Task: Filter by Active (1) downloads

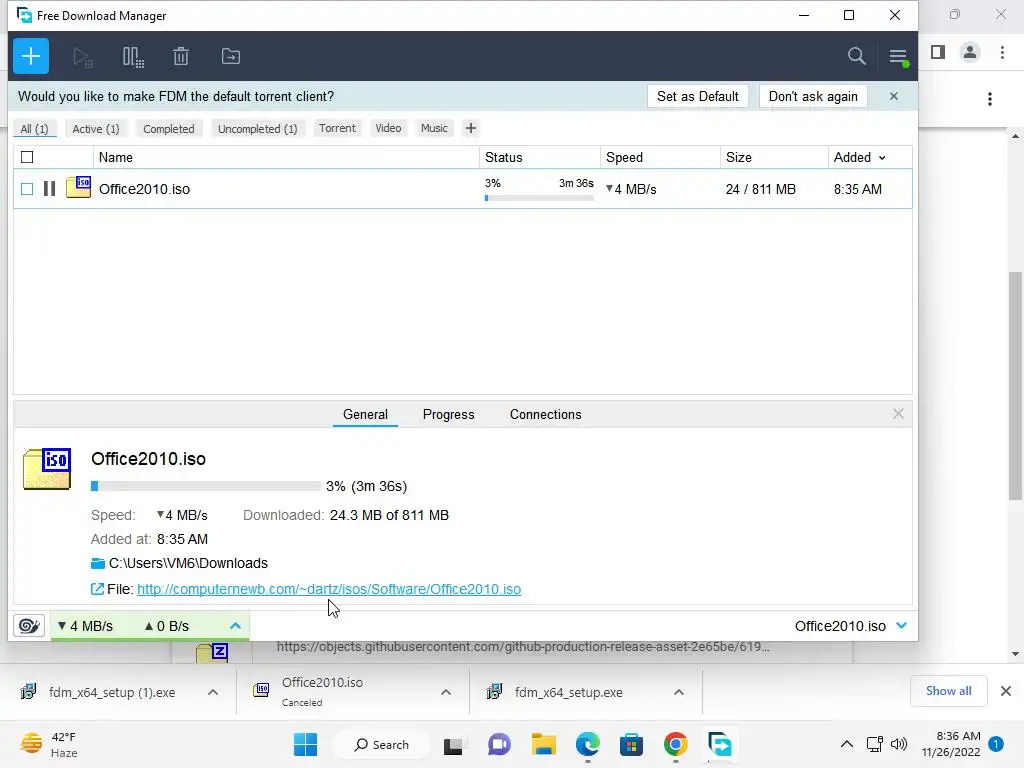Action: click(x=96, y=129)
